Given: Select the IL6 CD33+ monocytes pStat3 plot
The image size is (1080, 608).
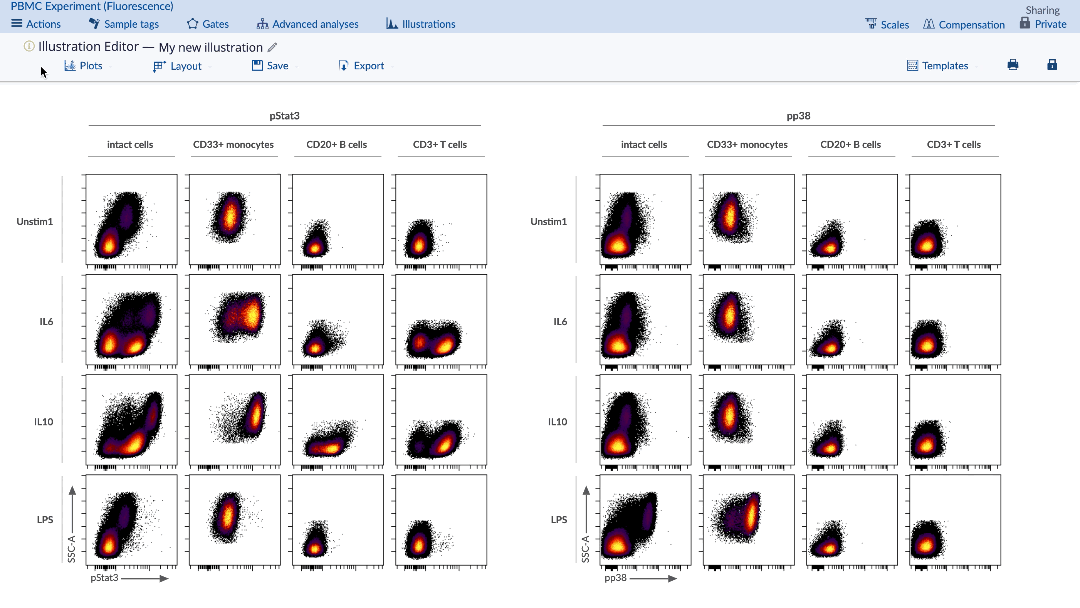Looking at the screenshot, I should 234,320.
